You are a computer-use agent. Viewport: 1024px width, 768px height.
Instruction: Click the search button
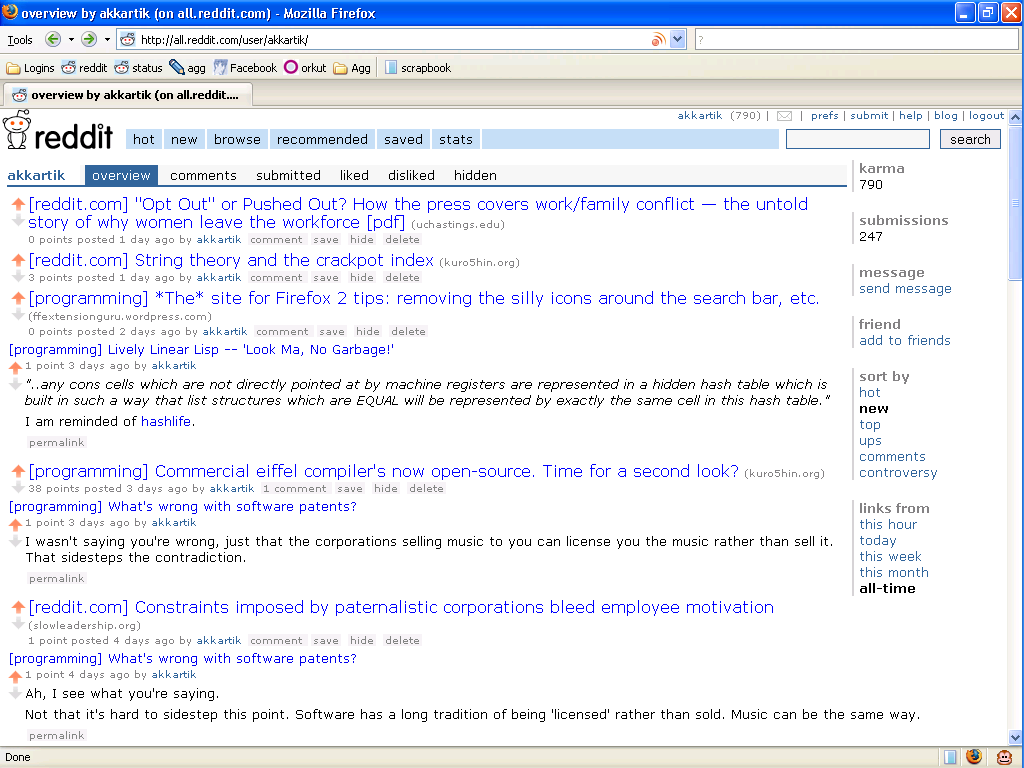click(969, 139)
